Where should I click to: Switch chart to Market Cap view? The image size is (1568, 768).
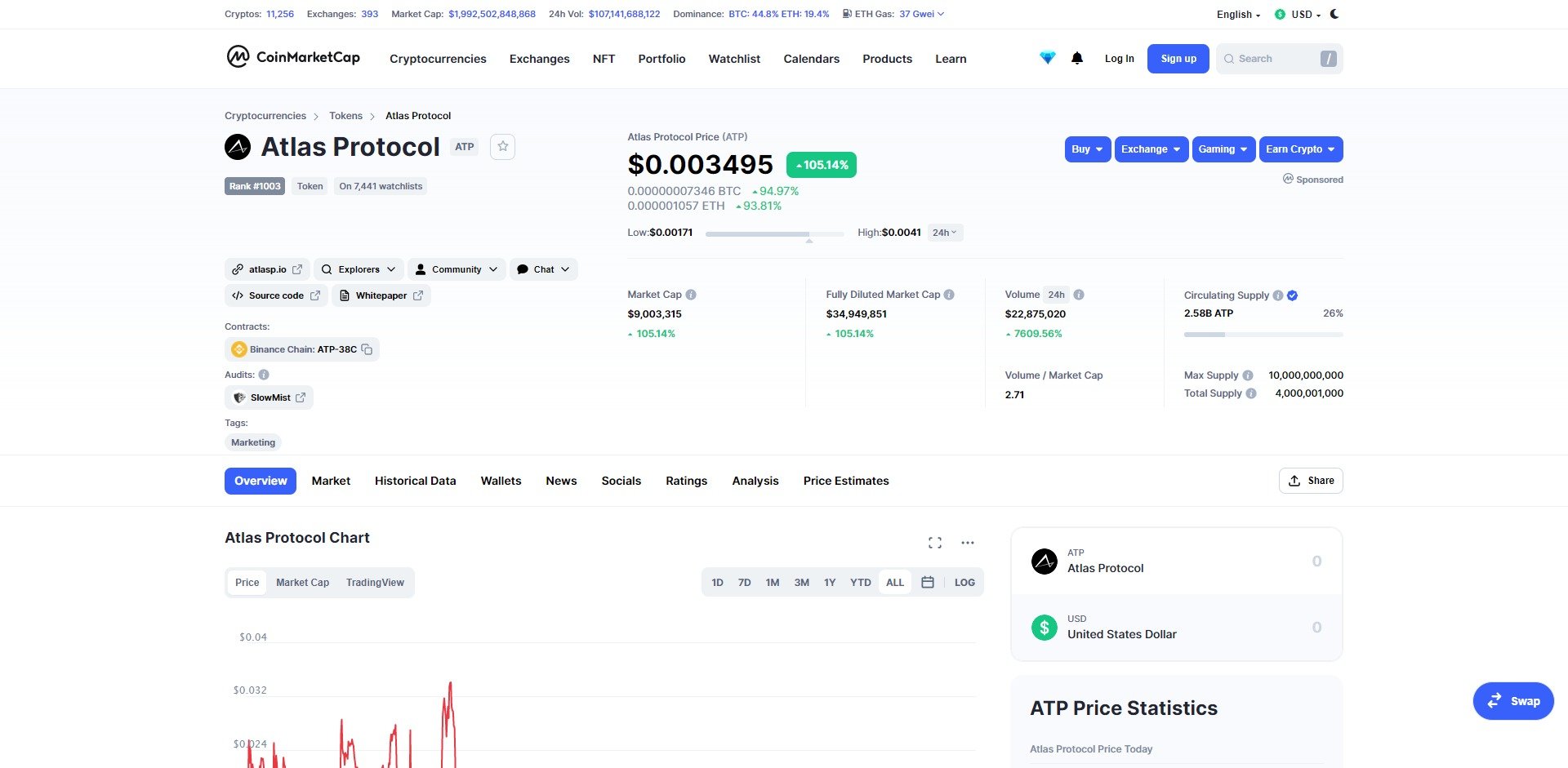(302, 583)
